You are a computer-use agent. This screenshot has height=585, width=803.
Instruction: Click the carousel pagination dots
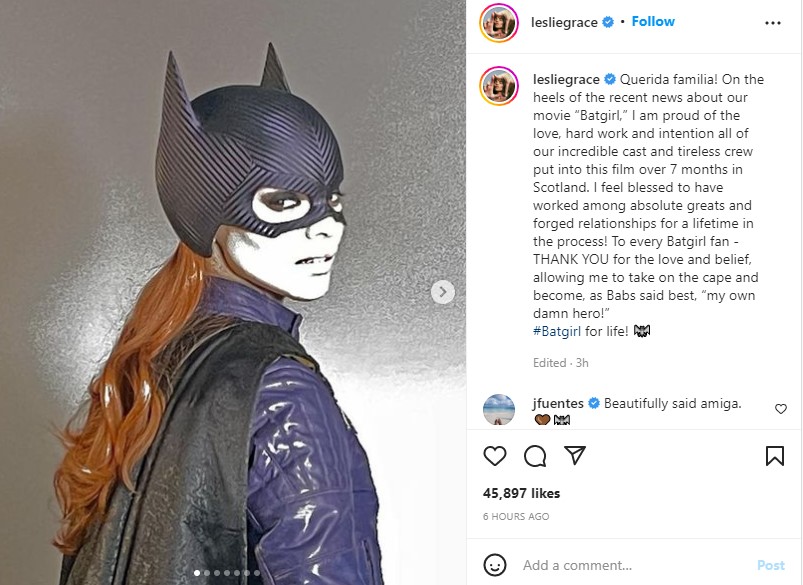tap(227, 573)
